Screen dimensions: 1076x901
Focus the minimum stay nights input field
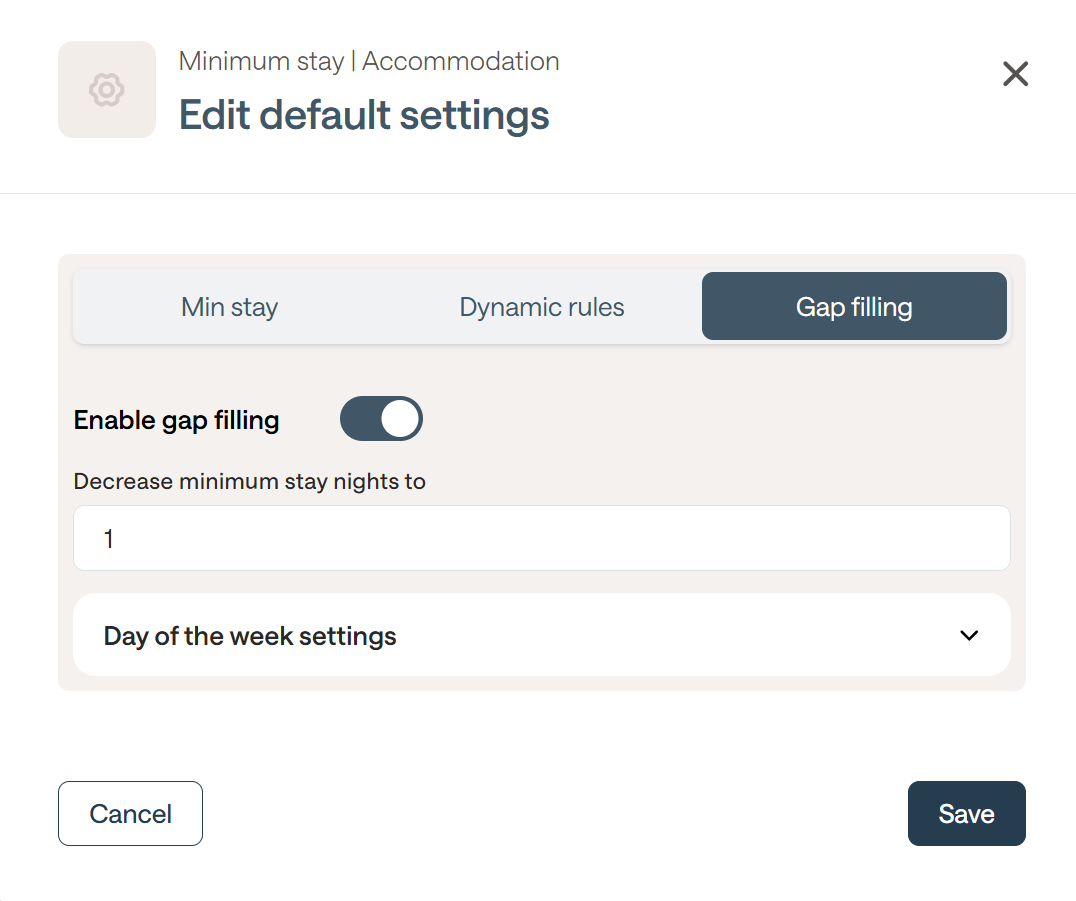click(x=541, y=538)
